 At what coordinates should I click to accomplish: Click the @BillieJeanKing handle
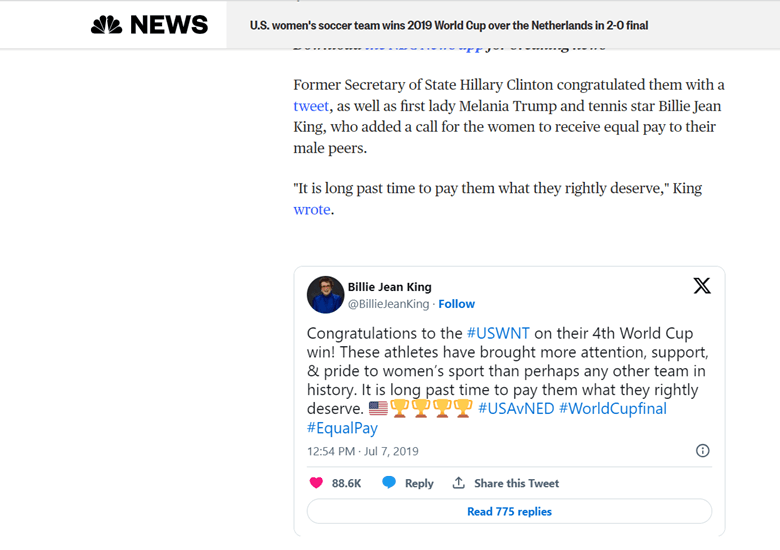click(388, 304)
